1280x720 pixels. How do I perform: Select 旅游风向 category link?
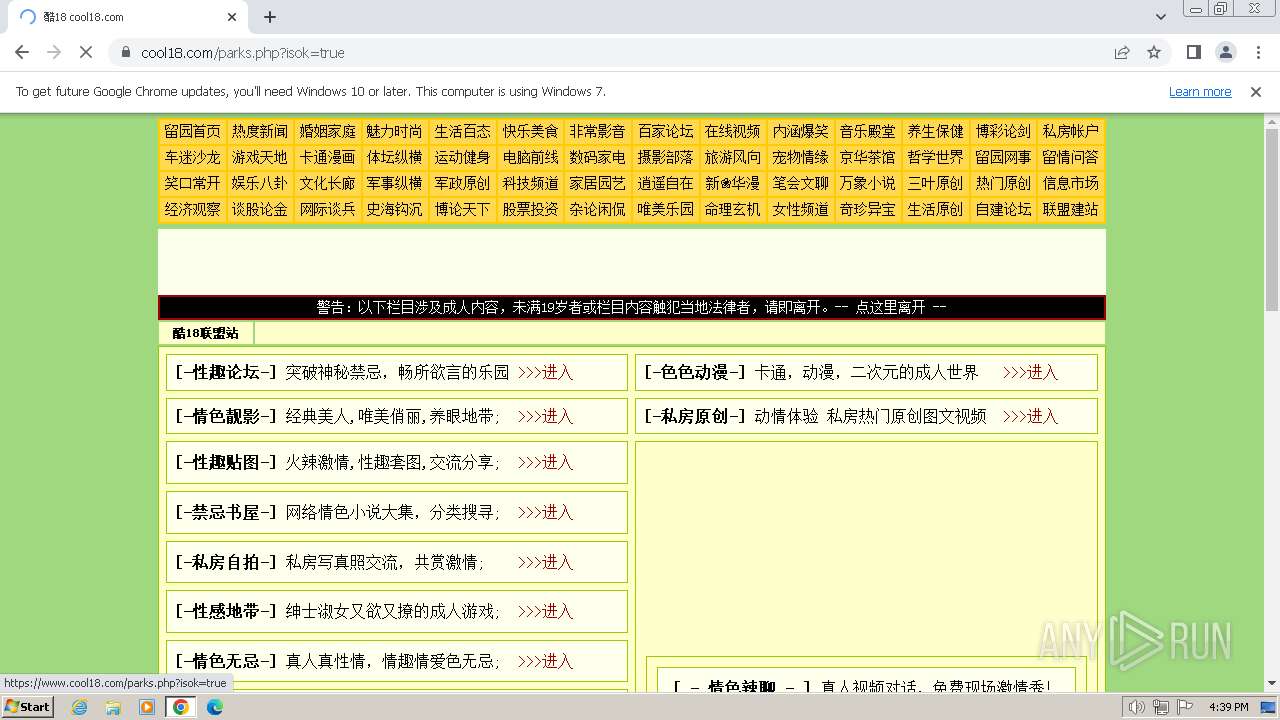[x=732, y=157]
